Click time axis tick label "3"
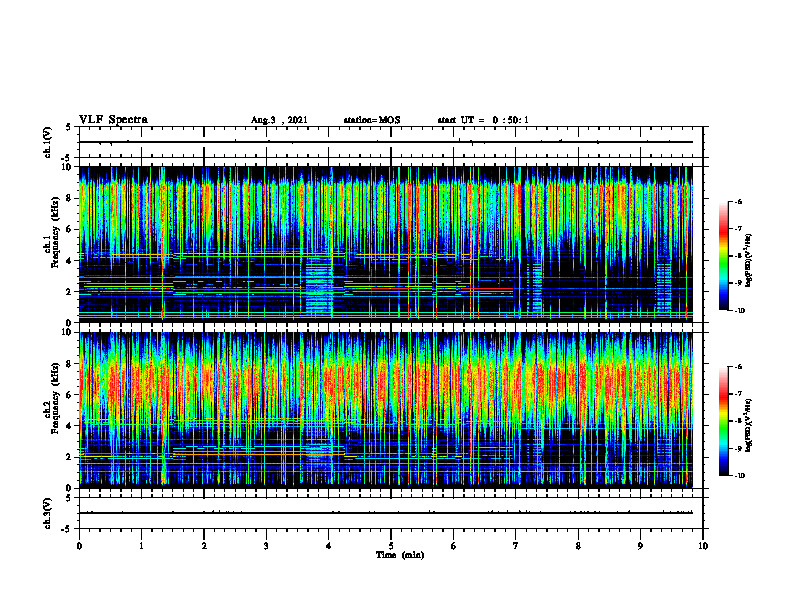 (x=266, y=546)
